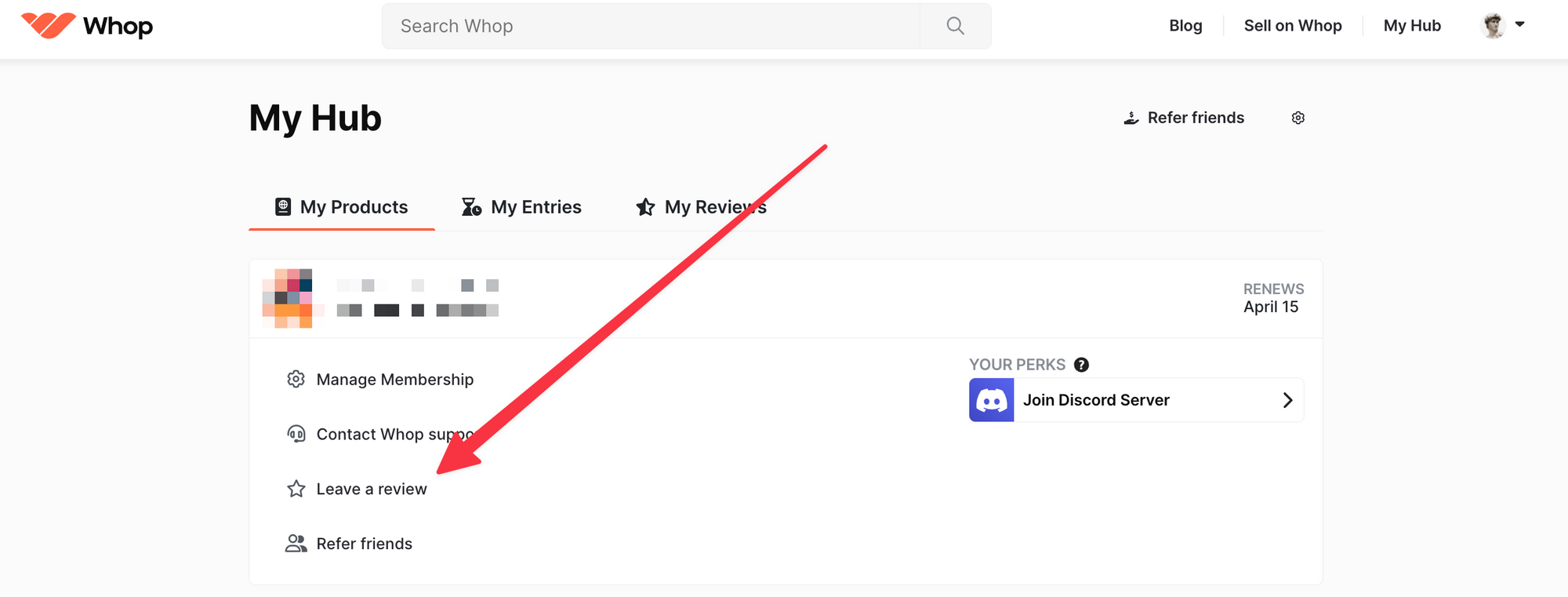Click the RENEWS label

pyautogui.click(x=1274, y=289)
